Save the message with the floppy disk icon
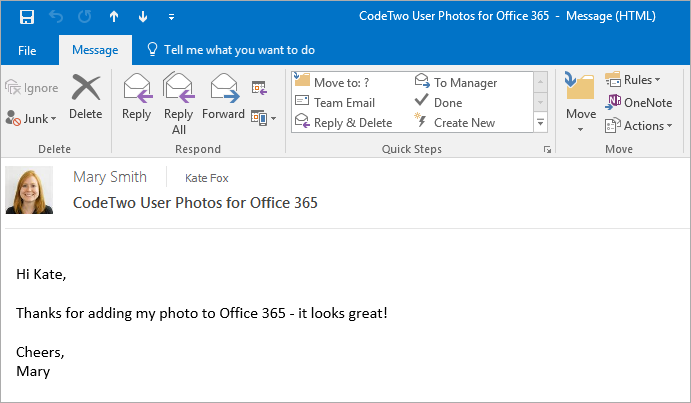Image resolution: width=691 pixels, height=403 pixels. tap(27, 17)
